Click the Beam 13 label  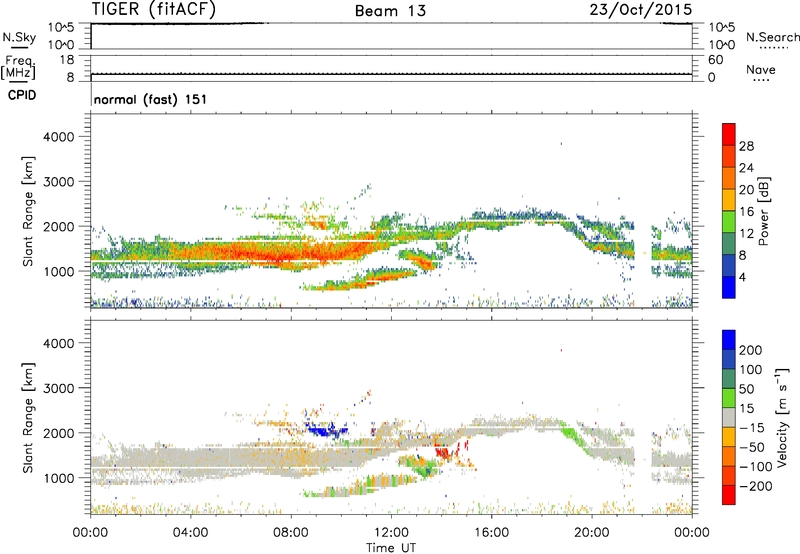pyautogui.click(x=390, y=11)
